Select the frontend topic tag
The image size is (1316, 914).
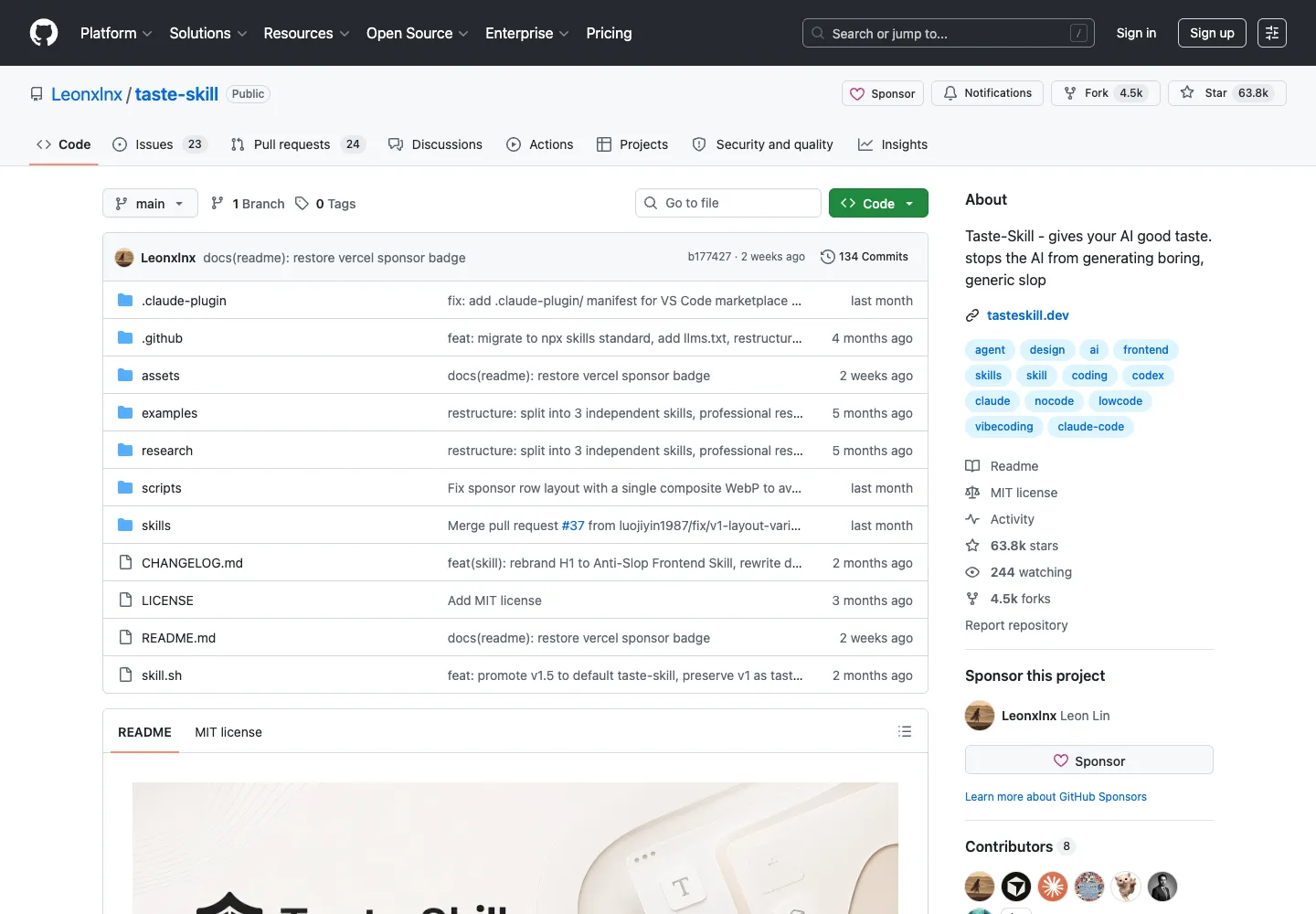tap(1145, 350)
